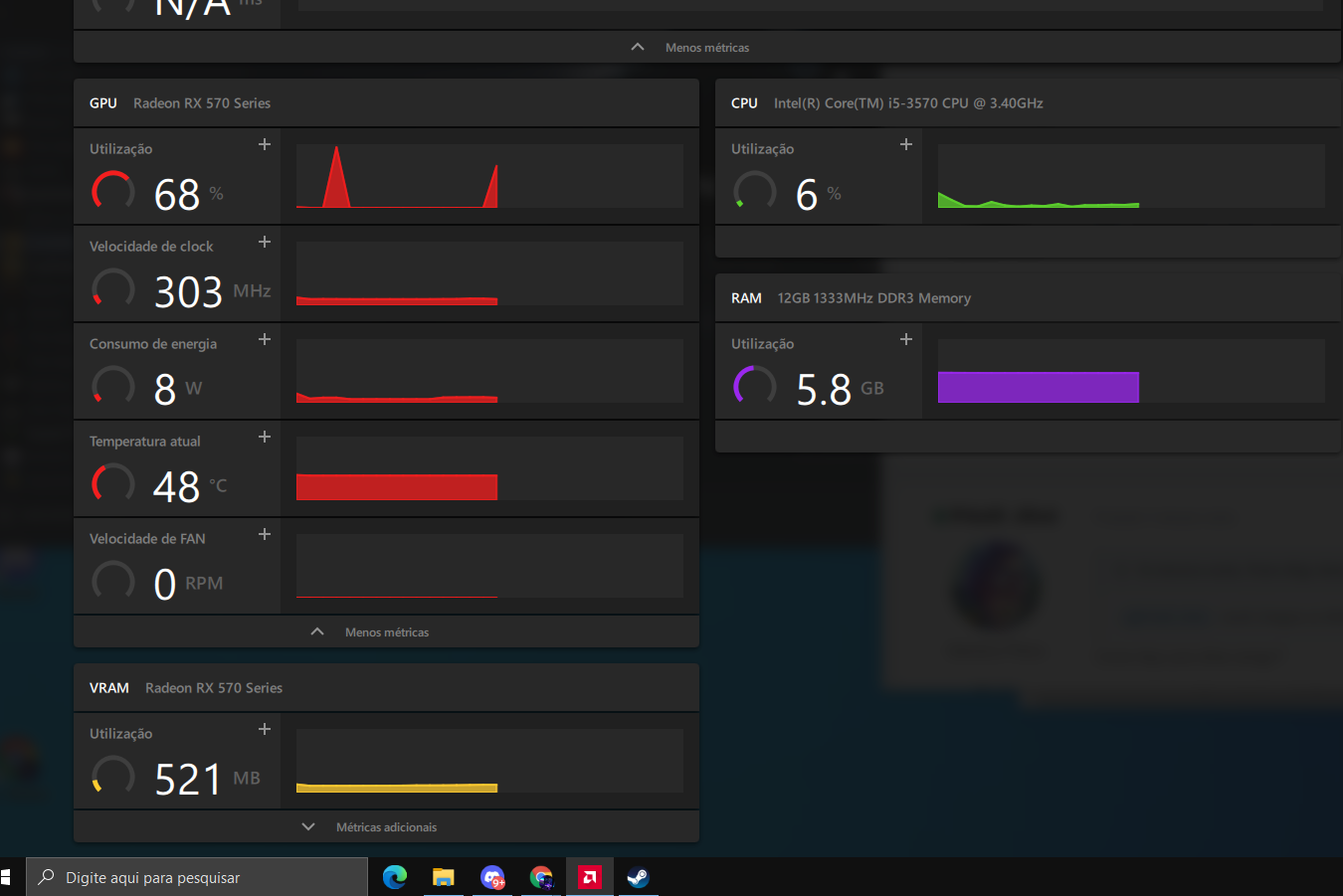
Task: Open Steam from the taskbar
Action: [x=638, y=877]
